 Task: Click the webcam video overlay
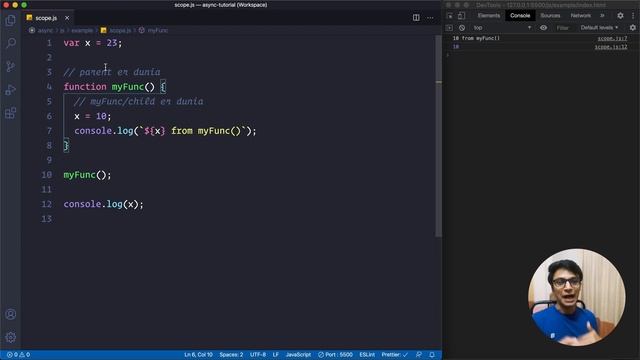576,297
